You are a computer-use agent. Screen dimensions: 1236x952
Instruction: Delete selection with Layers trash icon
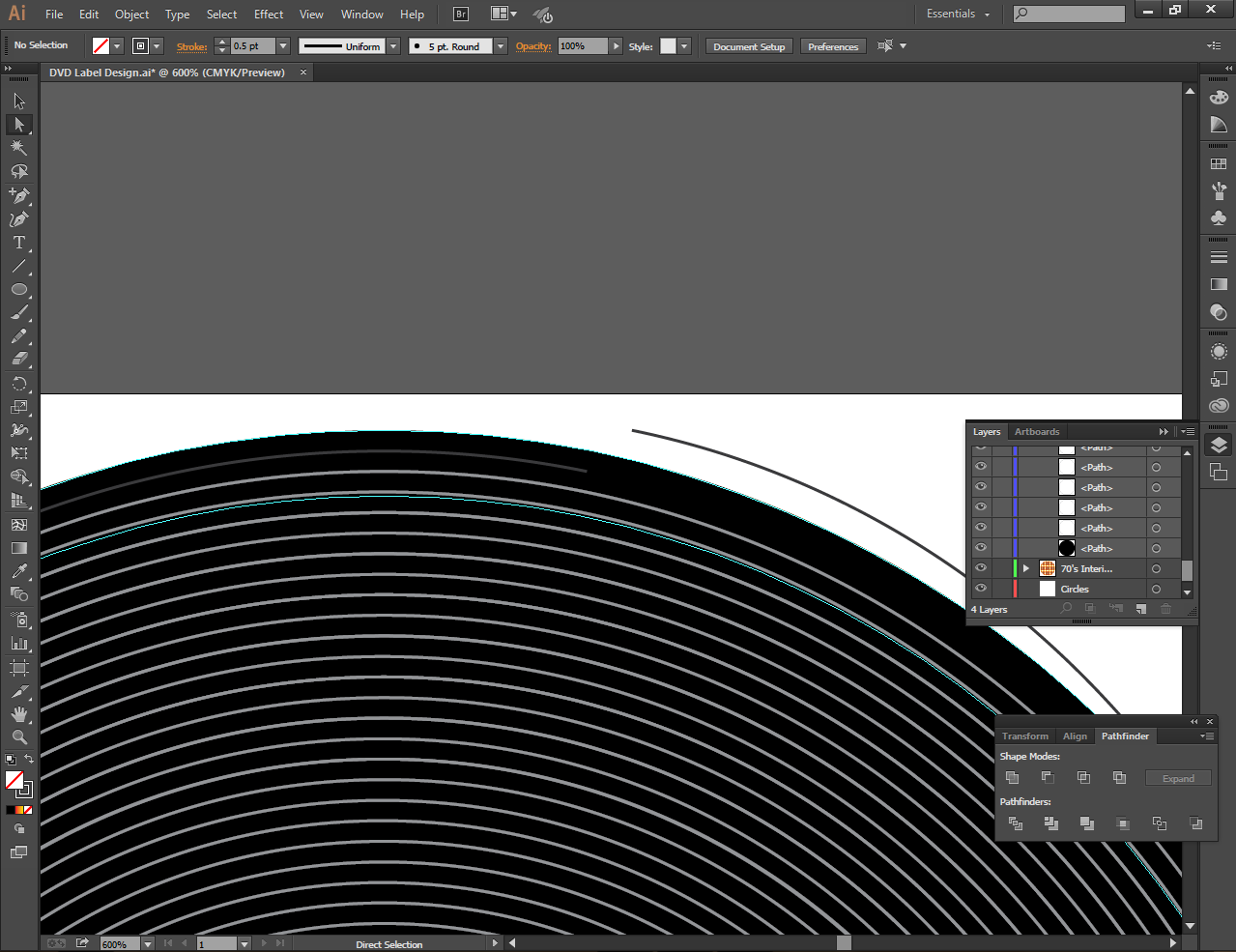(x=1165, y=609)
